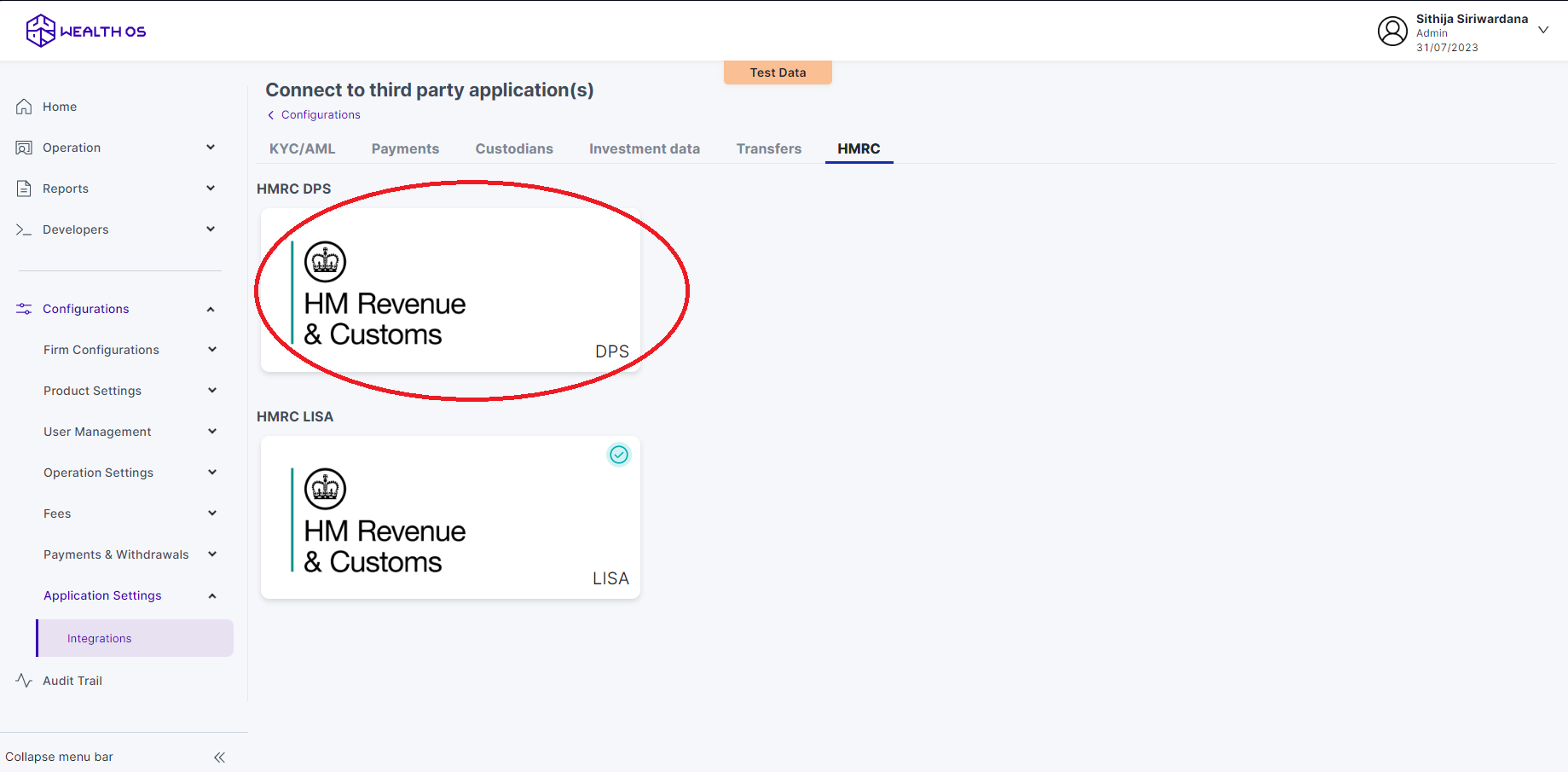Expand the Product Settings chevron
Screen dimensions: 1568x772
pos(212,391)
